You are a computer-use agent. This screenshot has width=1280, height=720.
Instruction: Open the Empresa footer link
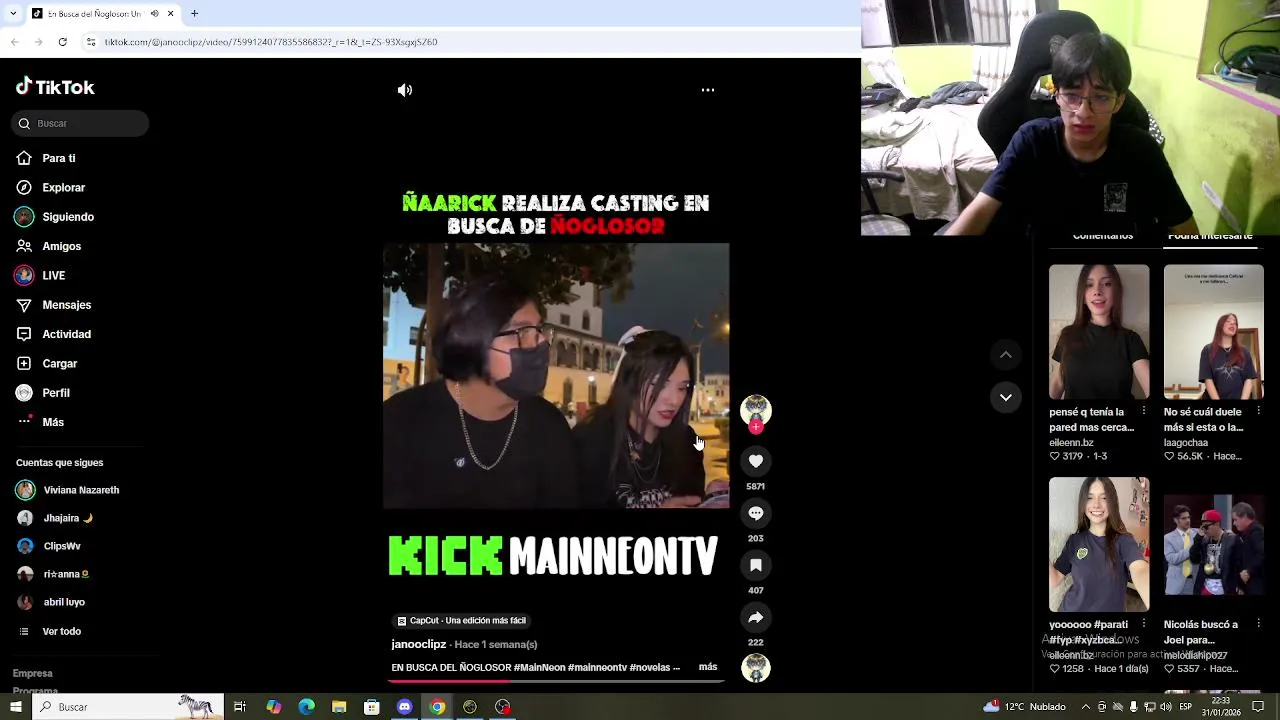33,673
